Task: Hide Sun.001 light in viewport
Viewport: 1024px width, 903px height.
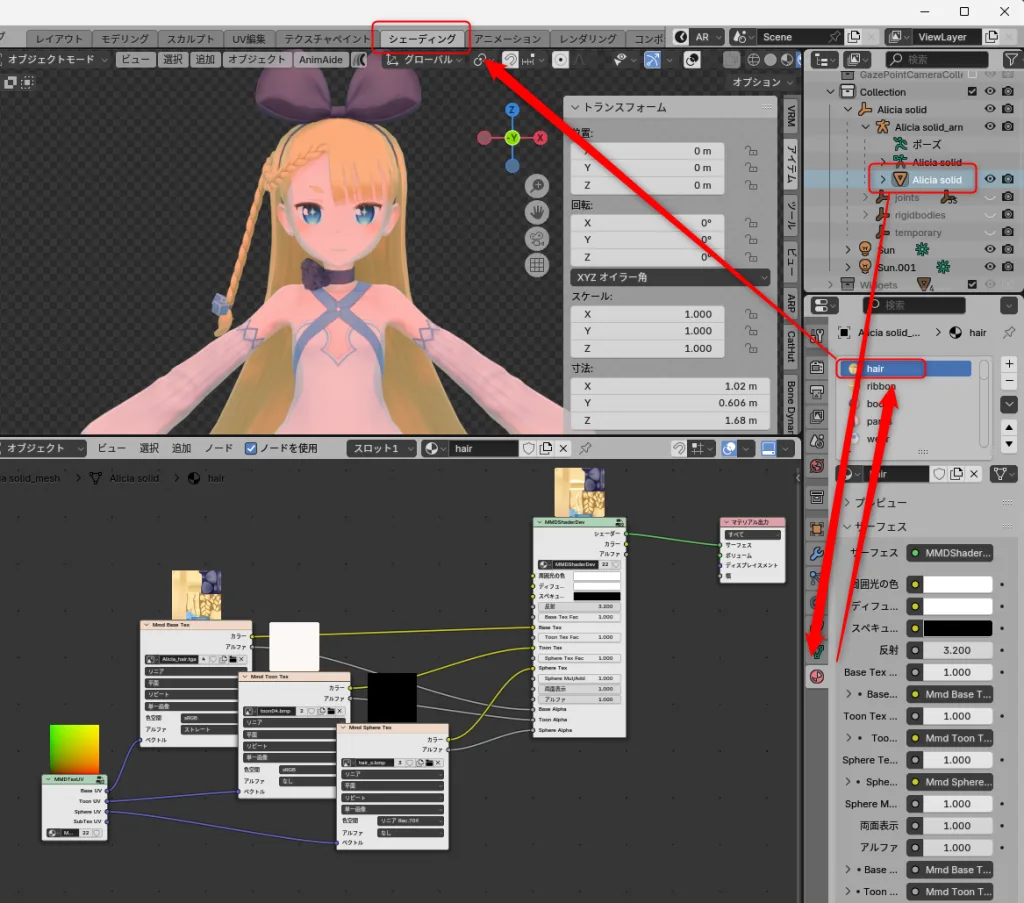Action: click(990, 267)
